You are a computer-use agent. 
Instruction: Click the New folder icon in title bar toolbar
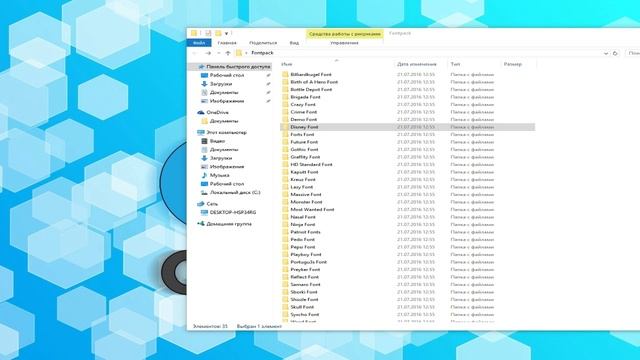coord(218,33)
